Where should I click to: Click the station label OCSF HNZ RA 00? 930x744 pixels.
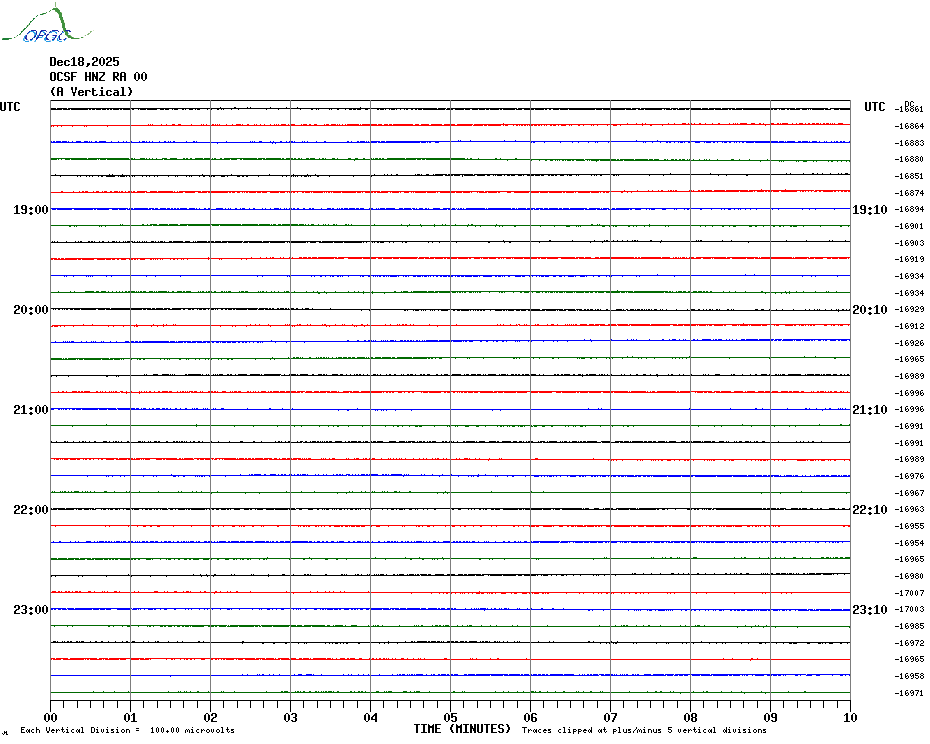(98, 77)
